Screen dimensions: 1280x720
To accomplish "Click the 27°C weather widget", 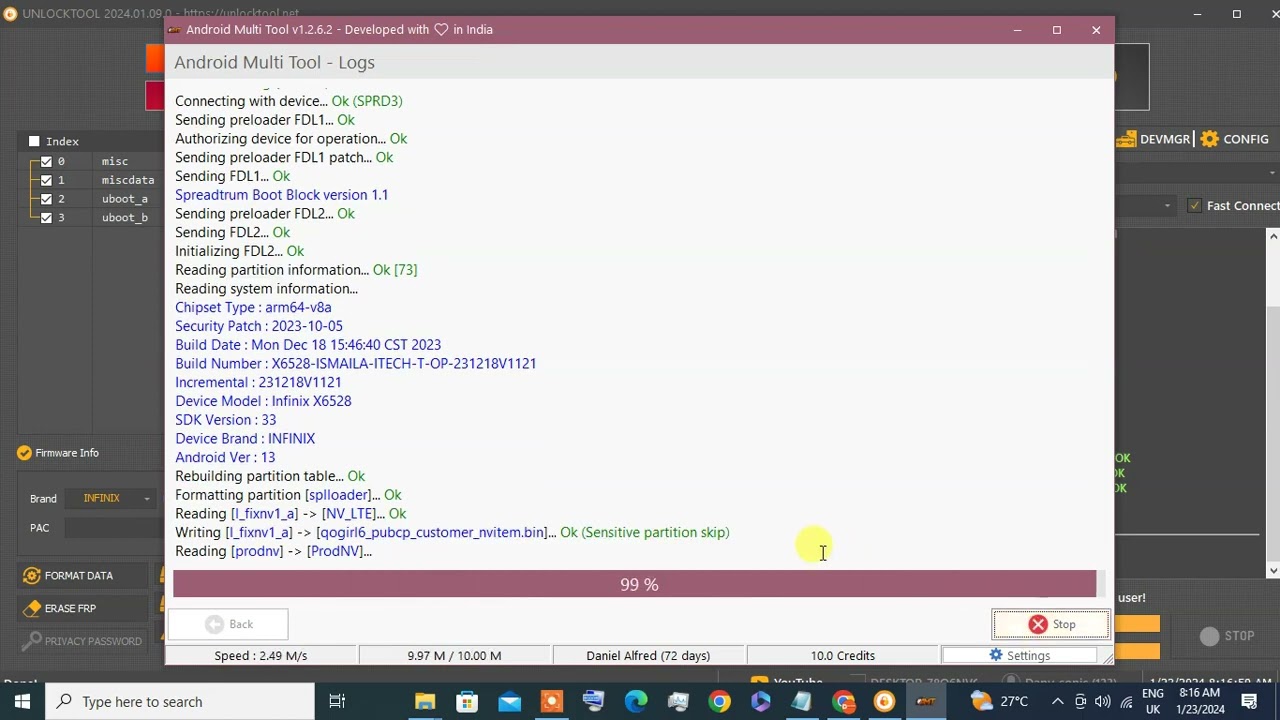I will coord(998,702).
